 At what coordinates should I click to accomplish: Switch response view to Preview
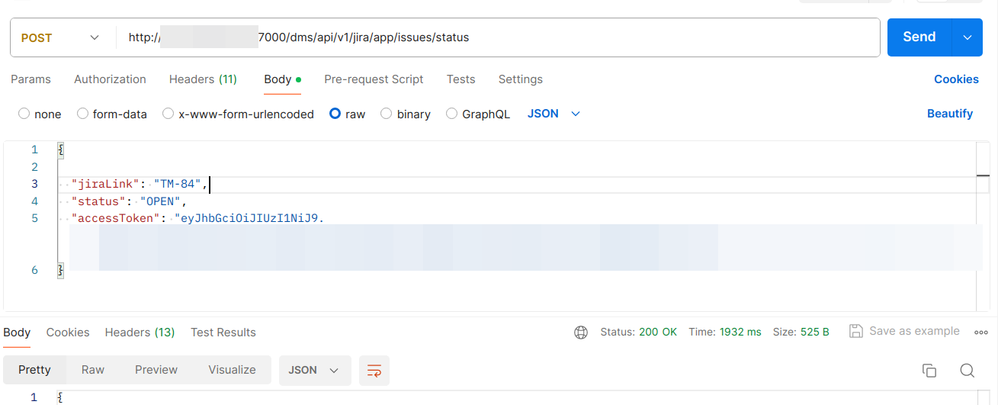pyautogui.click(x=156, y=370)
